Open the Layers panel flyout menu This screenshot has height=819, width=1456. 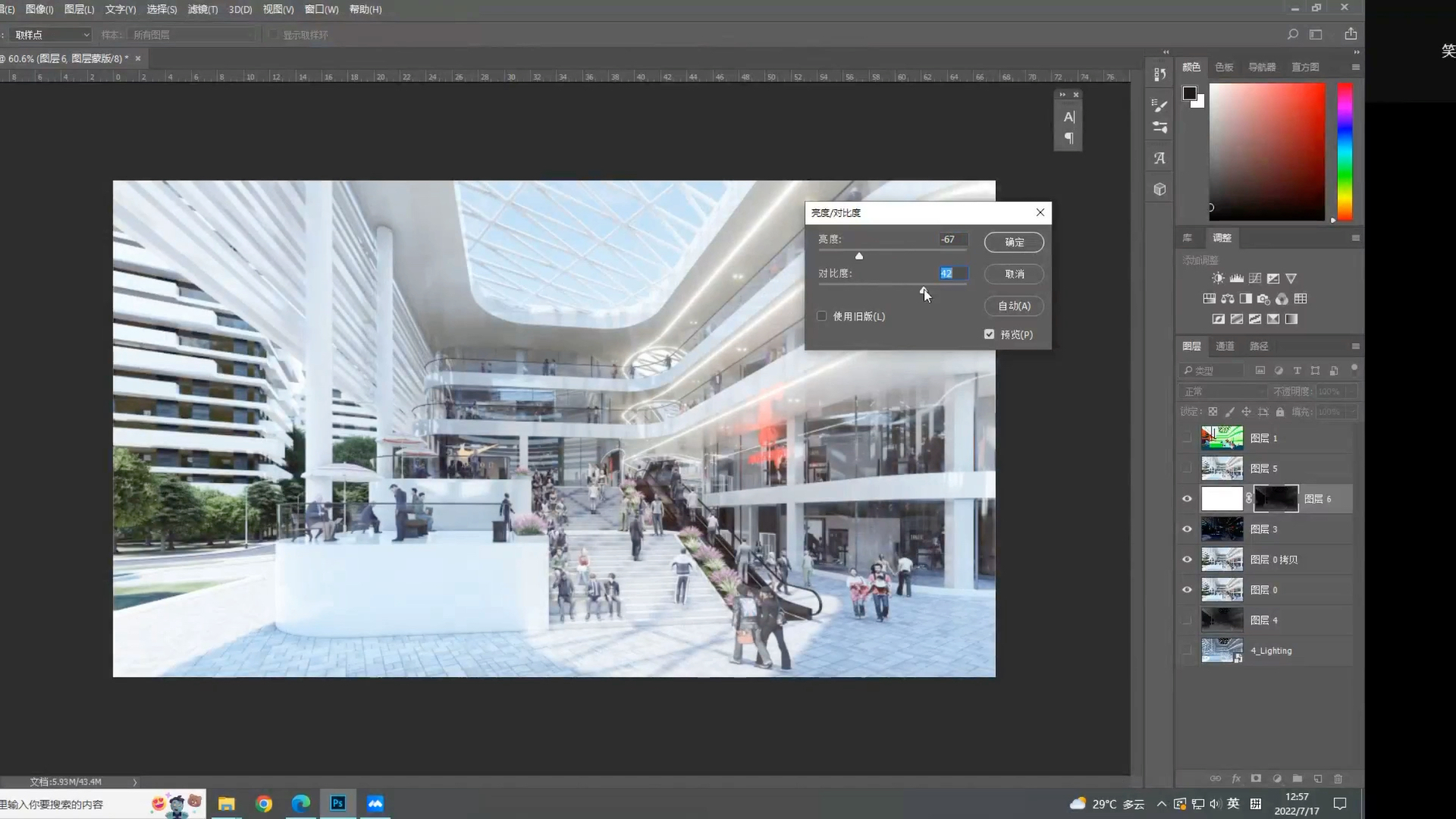click(x=1356, y=347)
